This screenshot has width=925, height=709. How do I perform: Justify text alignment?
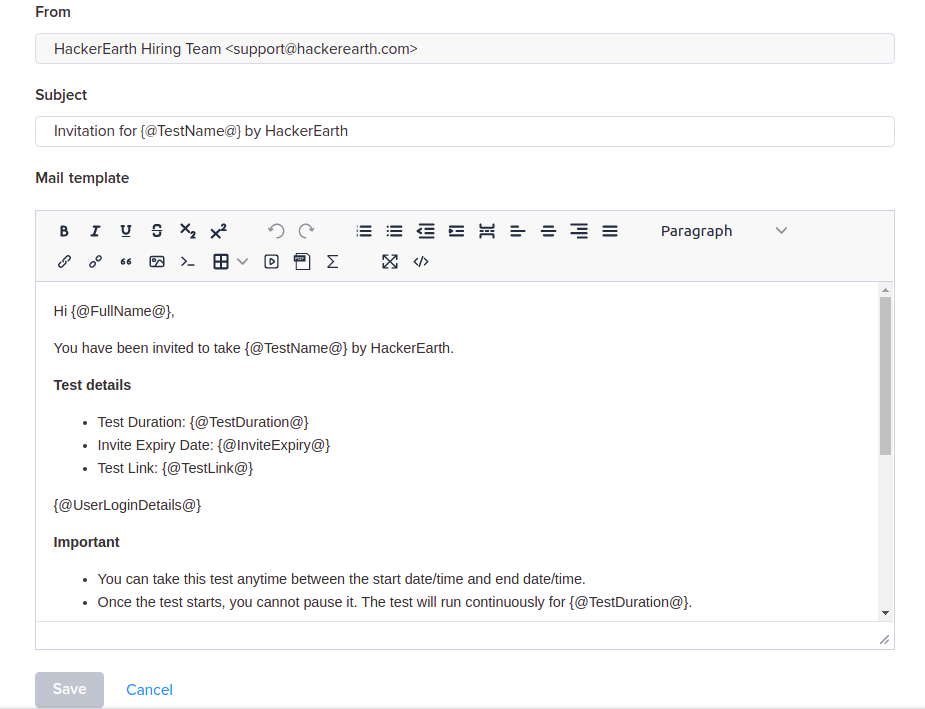[609, 231]
